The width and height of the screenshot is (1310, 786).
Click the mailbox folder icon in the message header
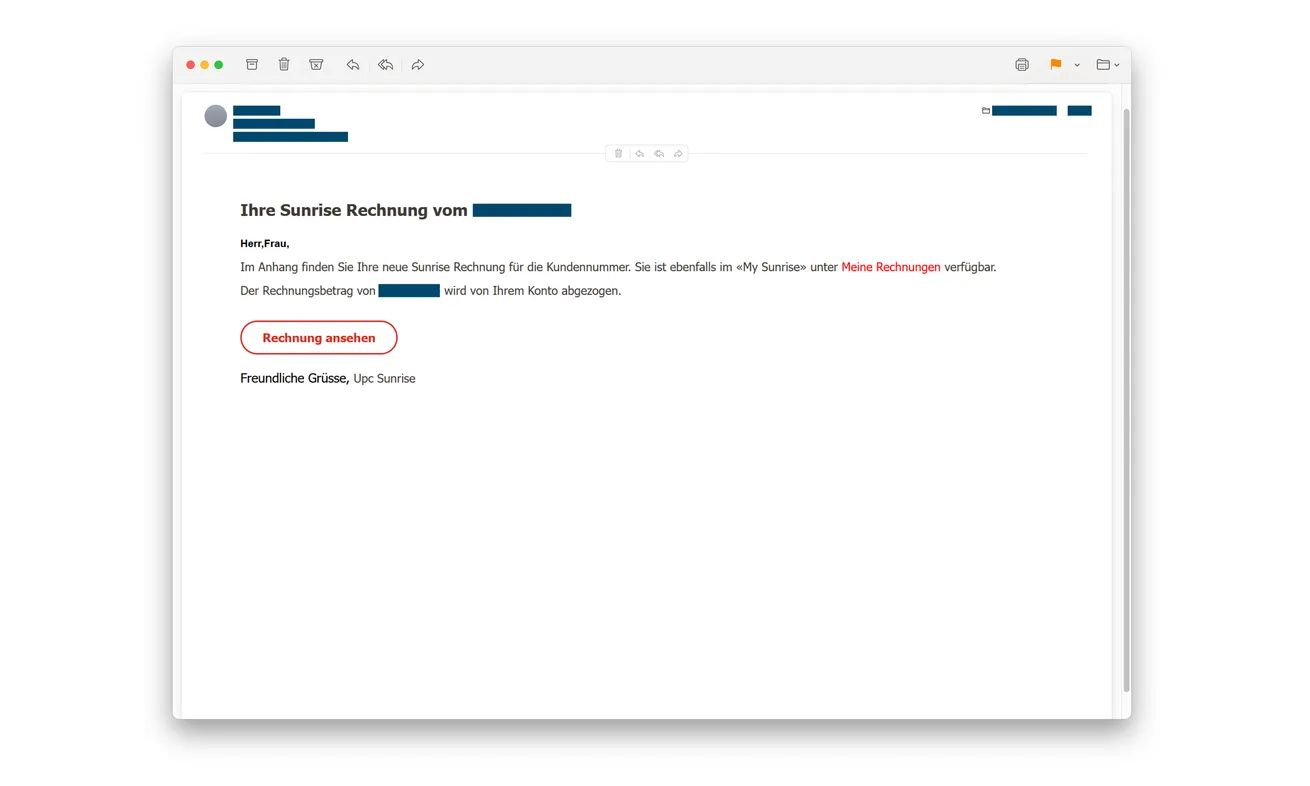click(986, 111)
